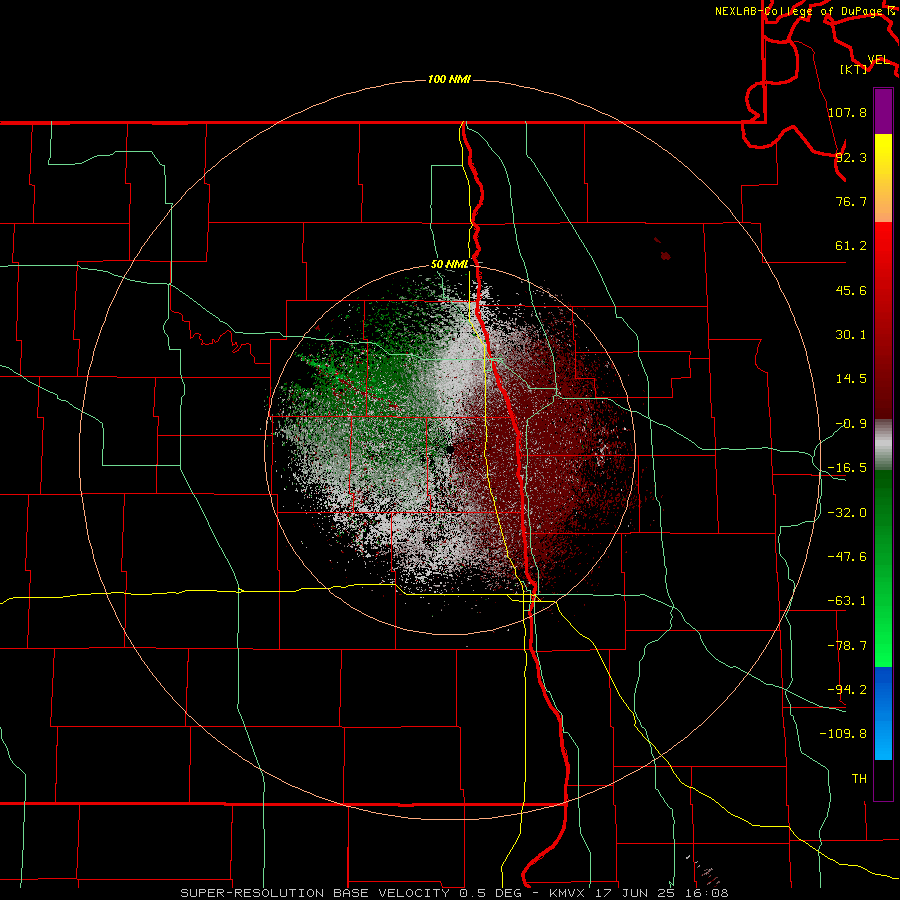Click the 76.7 velocity scale value
The width and height of the screenshot is (900, 900).
pos(851,201)
